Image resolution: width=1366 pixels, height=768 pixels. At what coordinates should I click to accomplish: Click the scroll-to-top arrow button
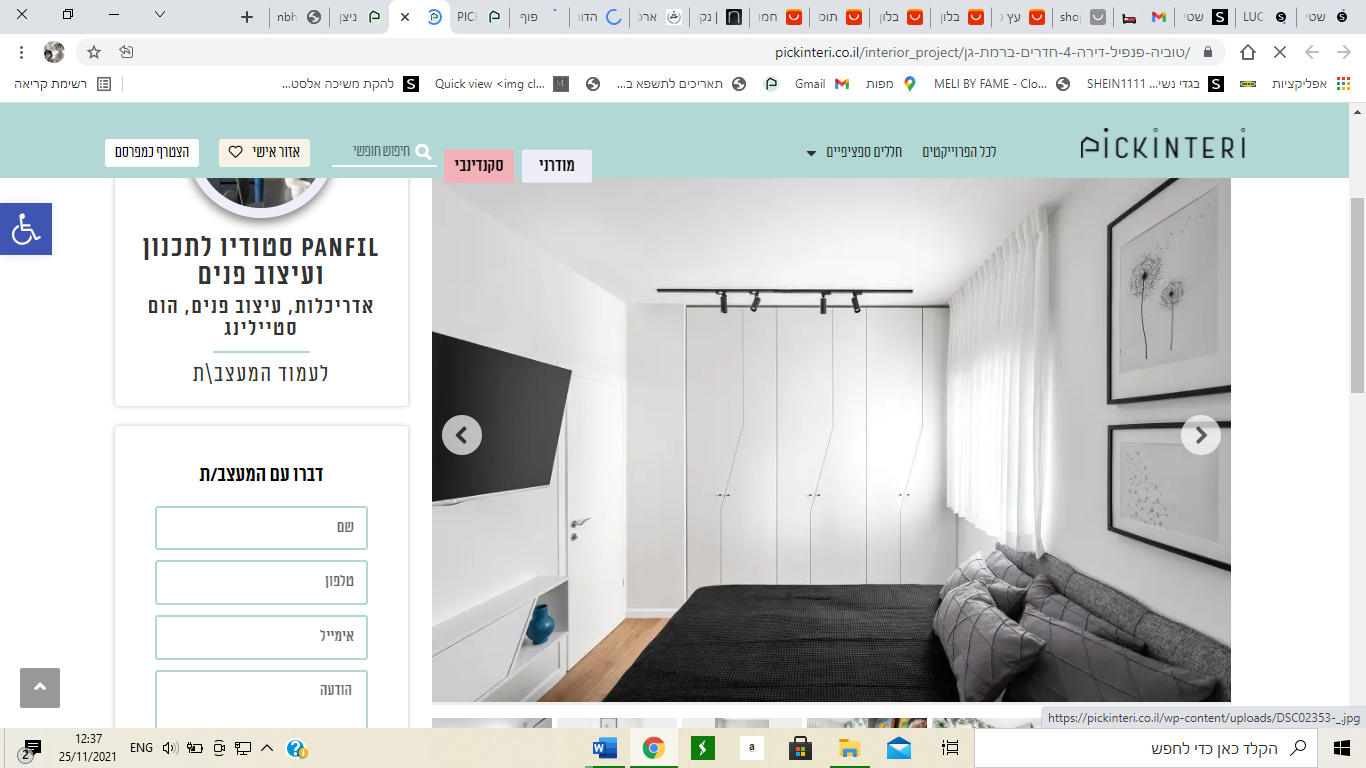pyautogui.click(x=40, y=688)
